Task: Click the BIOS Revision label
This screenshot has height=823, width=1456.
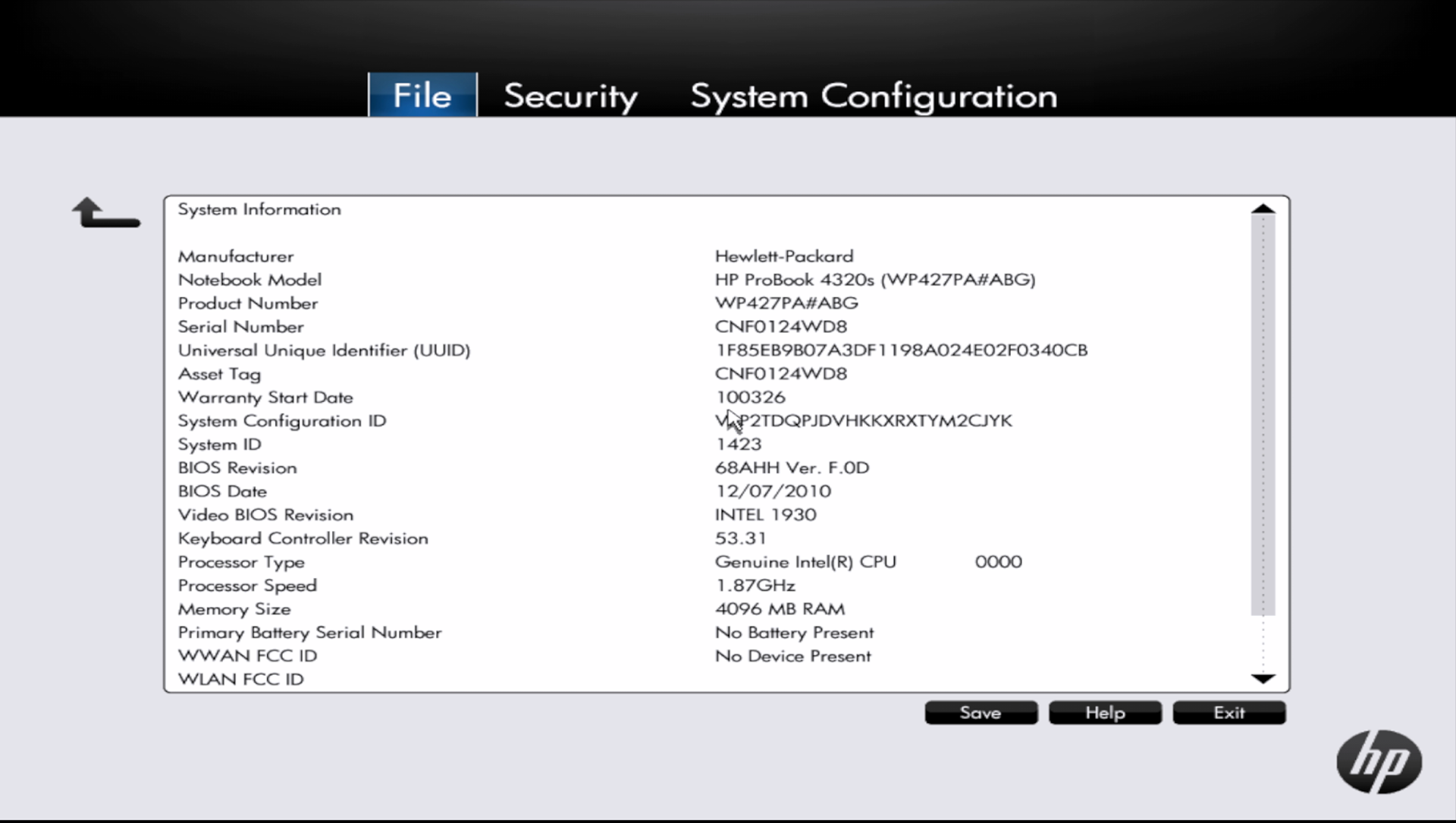Action: coord(237,468)
